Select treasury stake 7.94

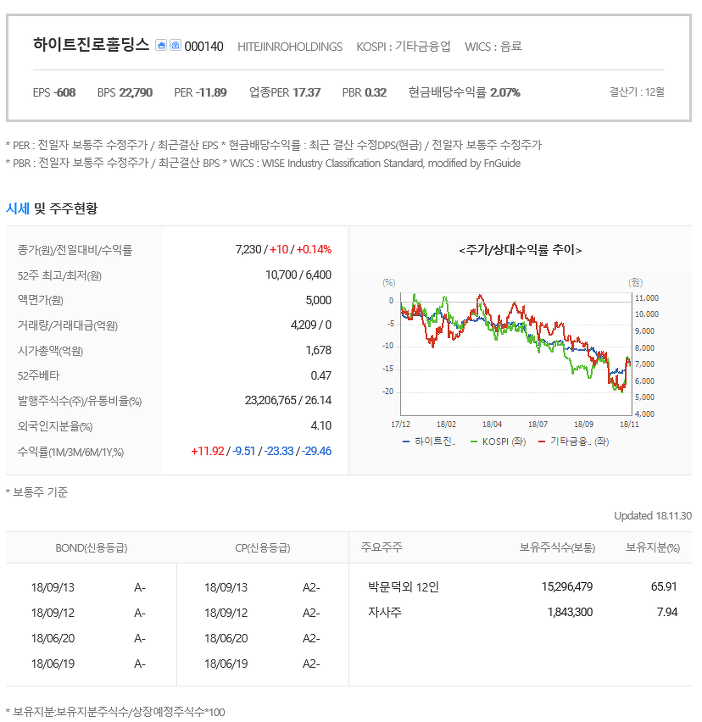pos(667,611)
